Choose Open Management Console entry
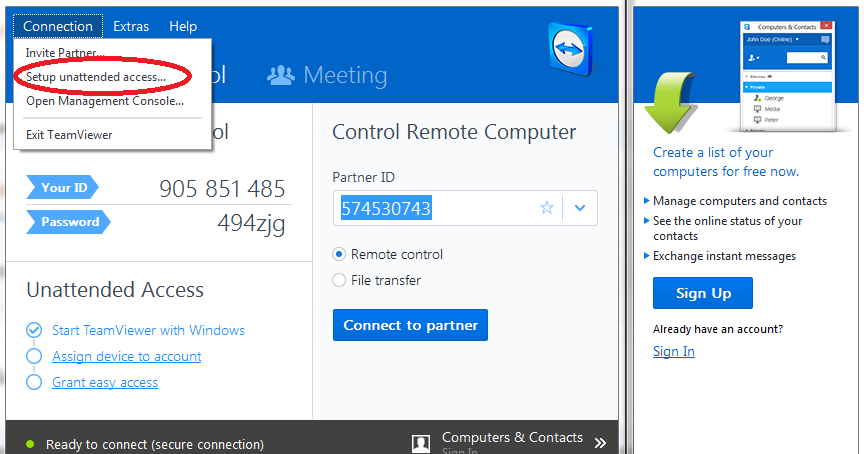 tap(105, 101)
